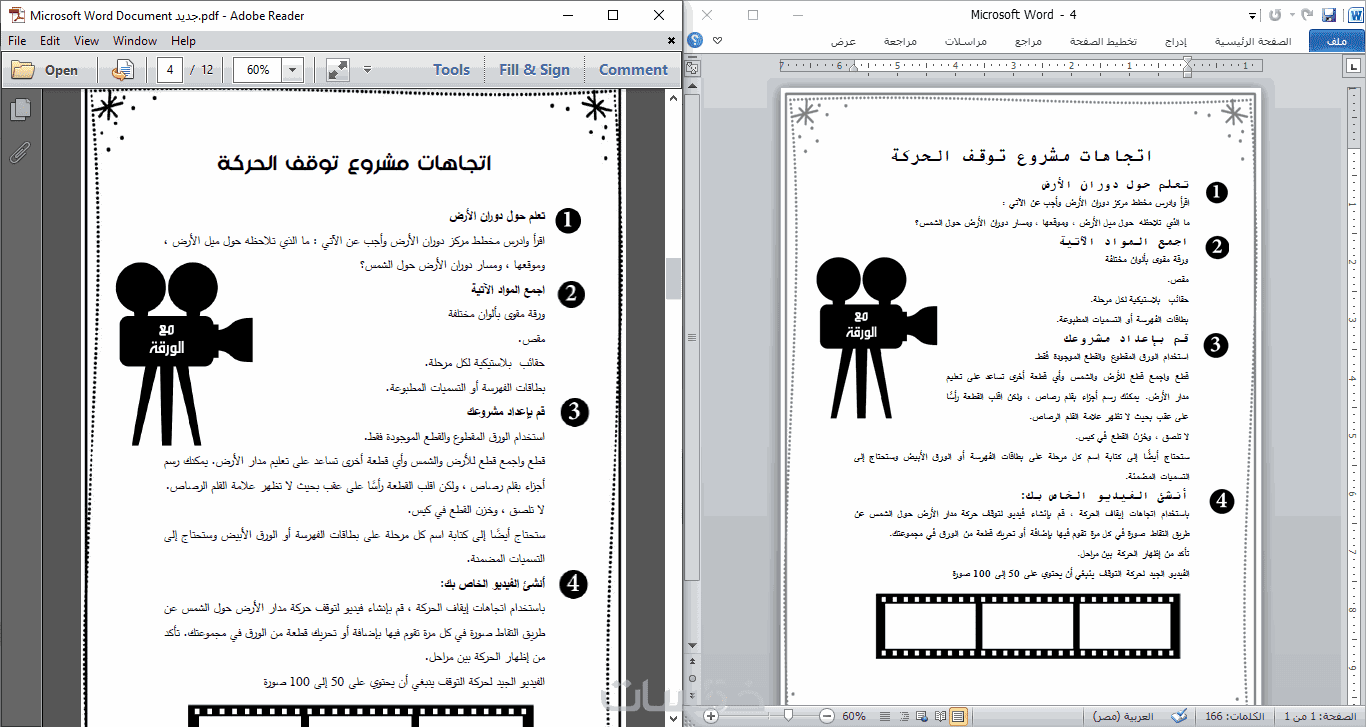
Task: Click the page number field showing 4
Action: pos(172,70)
